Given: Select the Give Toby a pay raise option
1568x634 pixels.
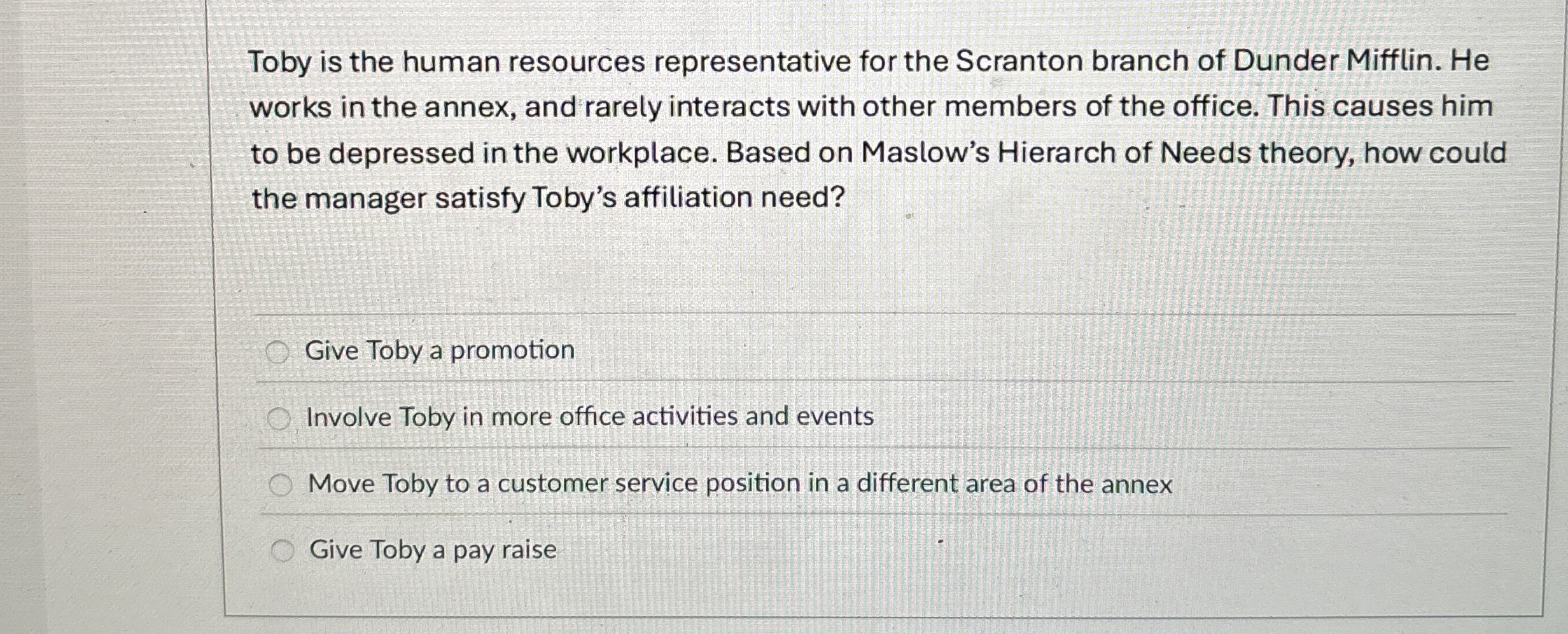Looking at the screenshot, I should 282,549.
